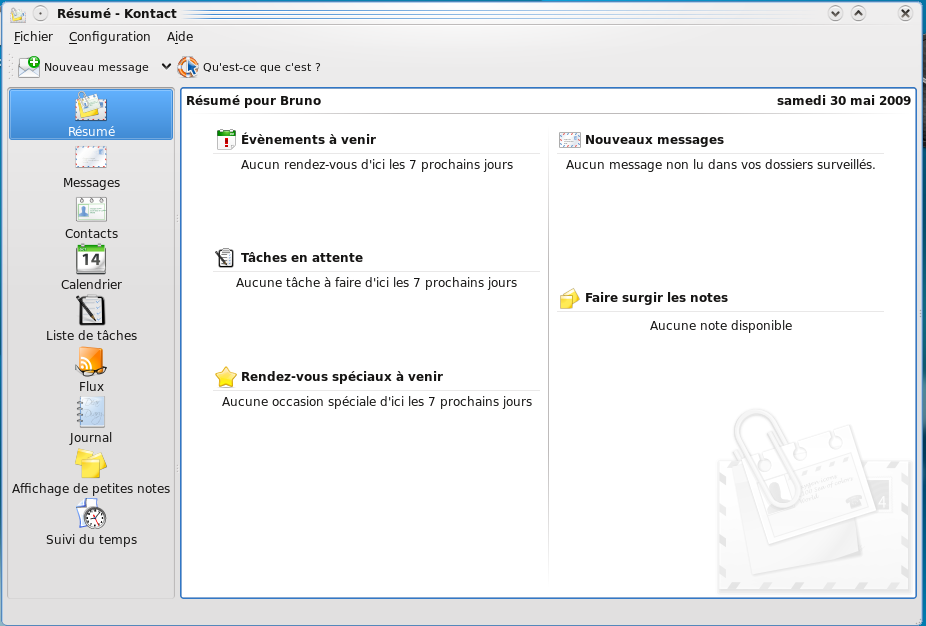Click the Résumé sidebar icon

tap(91, 106)
